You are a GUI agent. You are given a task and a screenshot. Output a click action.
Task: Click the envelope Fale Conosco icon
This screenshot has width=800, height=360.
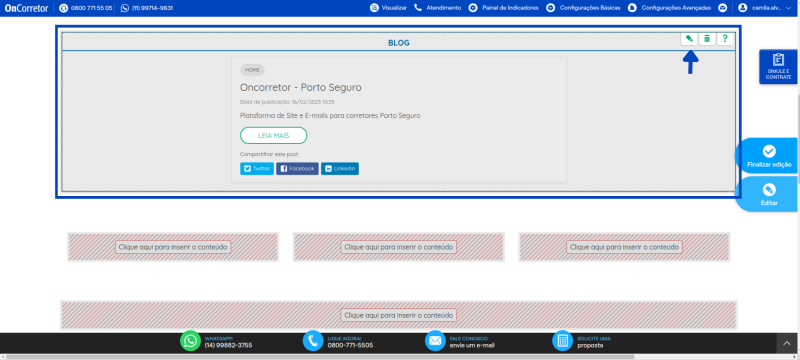pyautogui.click(x=435, y=341)
